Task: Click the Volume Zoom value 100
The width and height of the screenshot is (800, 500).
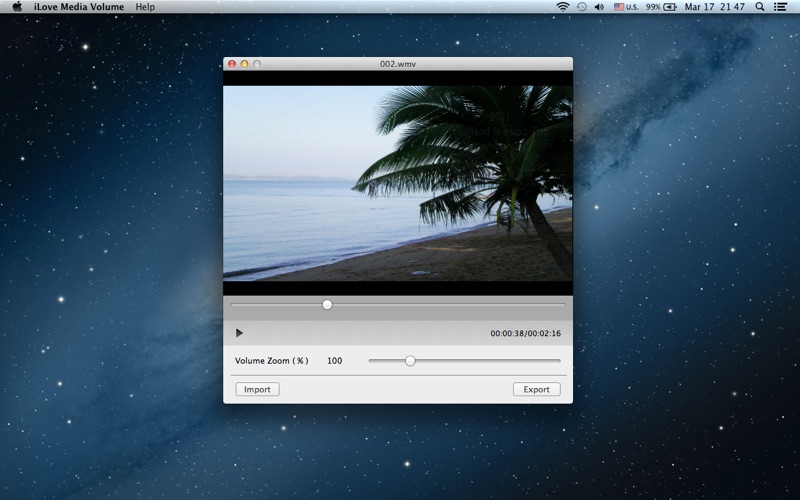Action: tap(334, 361)
